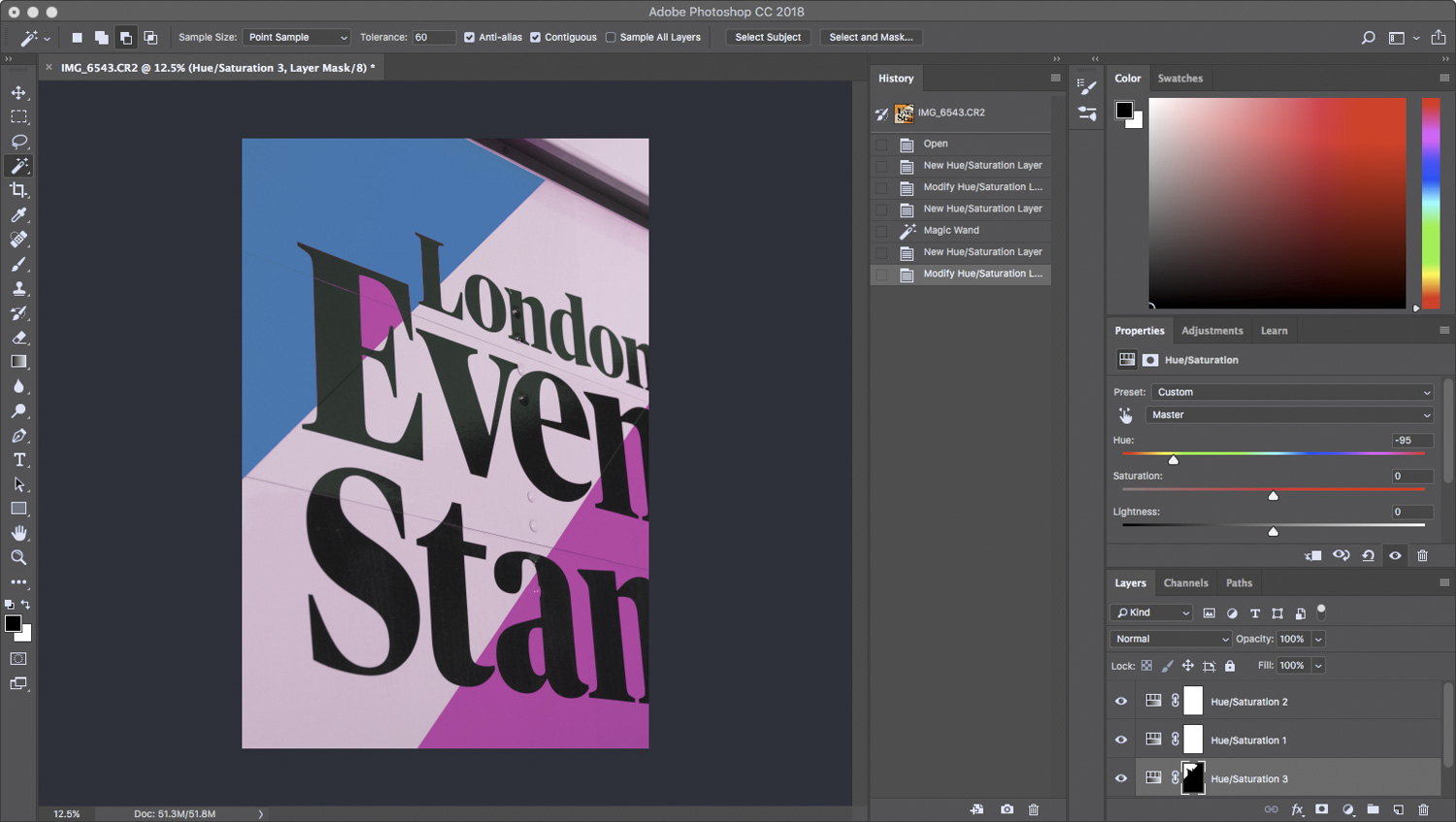Enable Sample All Layers option
The image size is (1456, 822).
pyautogui.click(x=611, y=38)
